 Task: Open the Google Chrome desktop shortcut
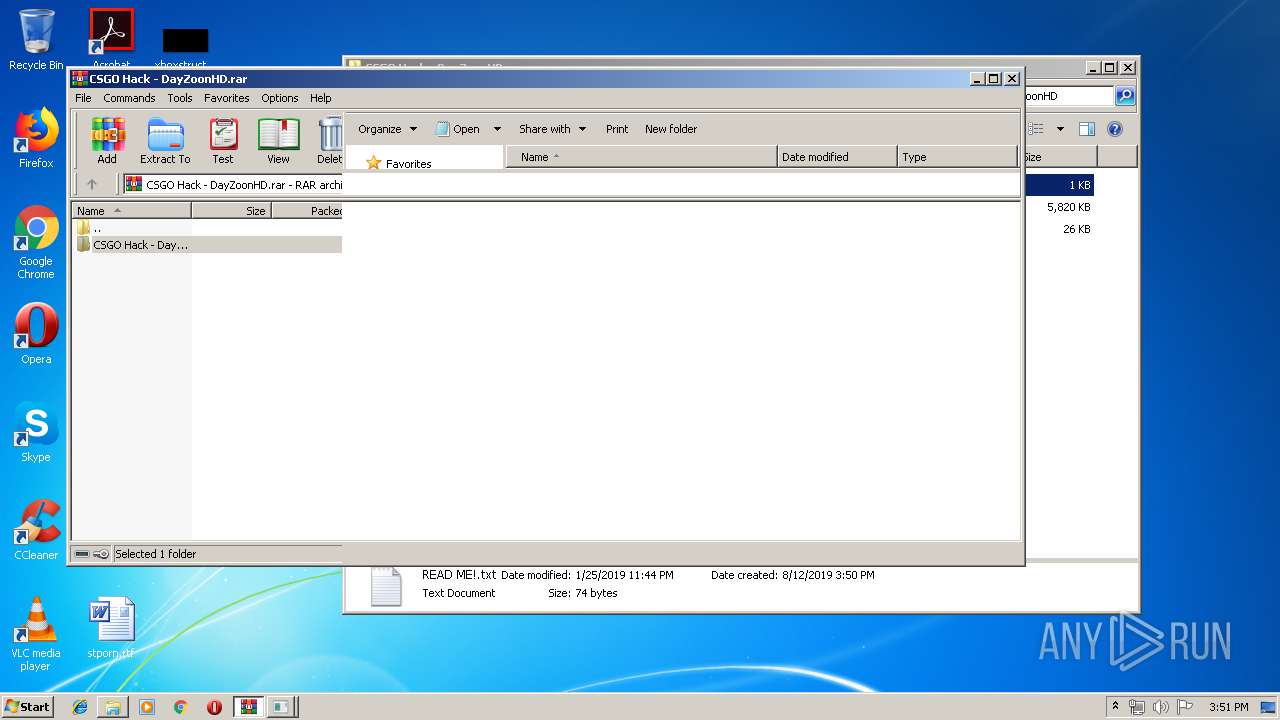click(x=36, y=242)
